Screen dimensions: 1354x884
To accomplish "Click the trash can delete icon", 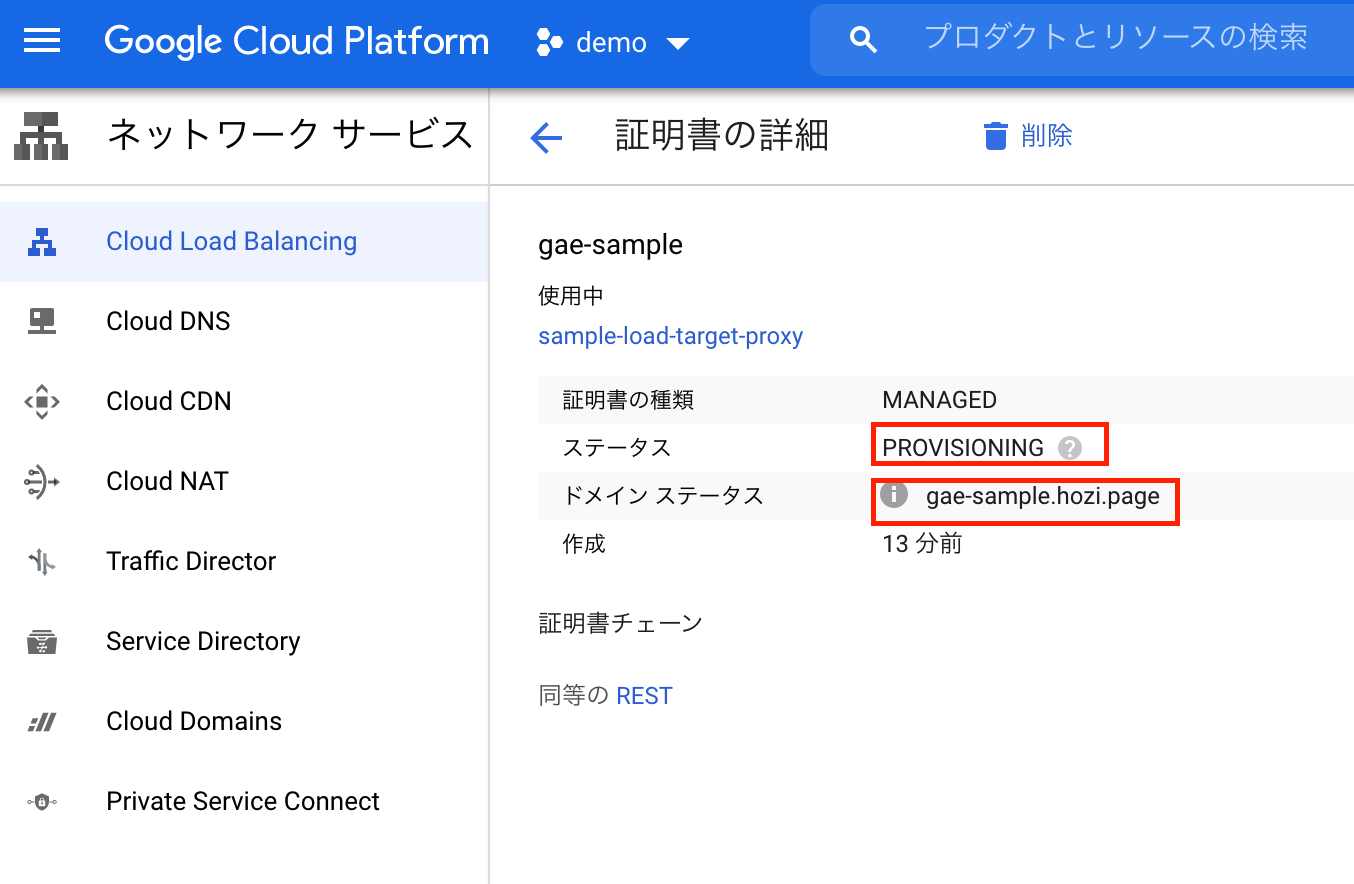I will click(x=995, y=136).
